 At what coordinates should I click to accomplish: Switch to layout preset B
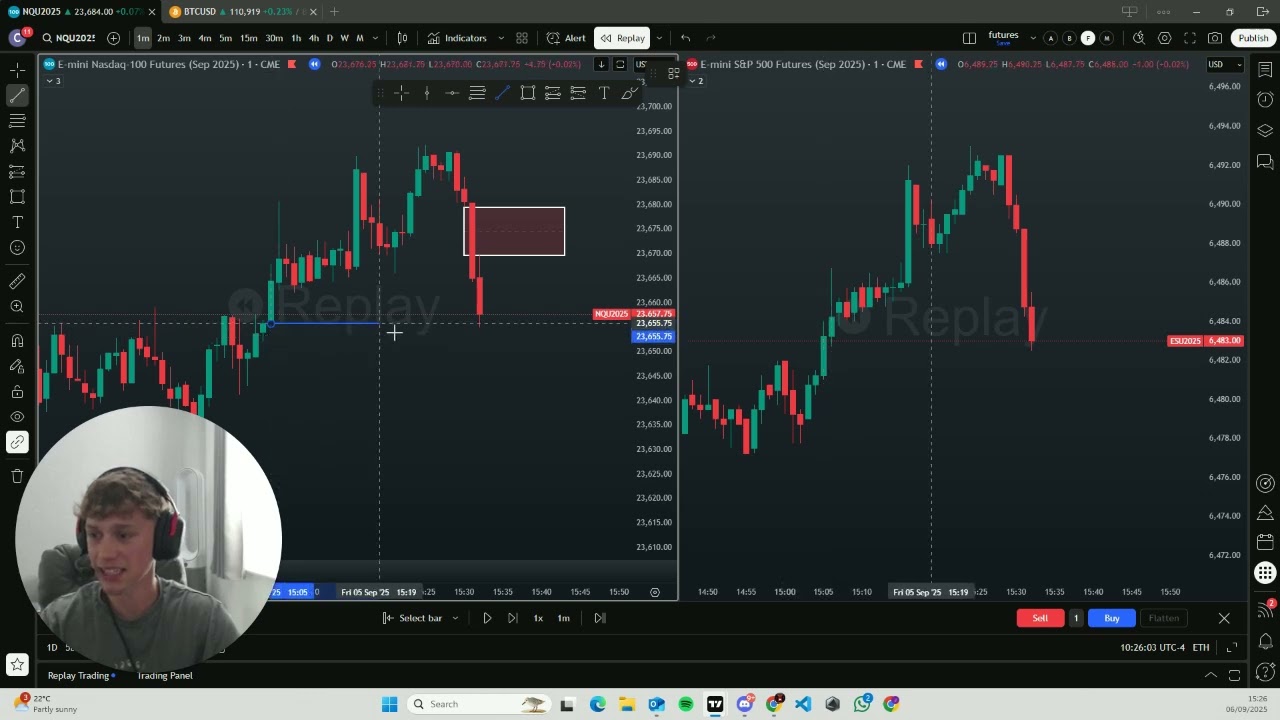click(x=1069, y=38)
